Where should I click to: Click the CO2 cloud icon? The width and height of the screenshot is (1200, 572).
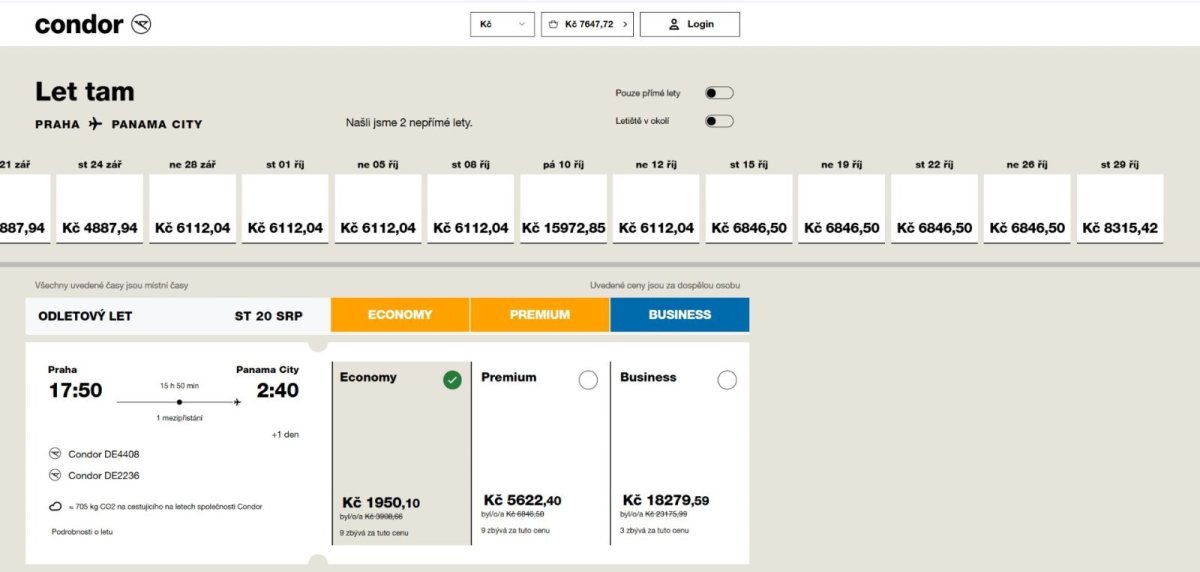[x=55, y=506]
